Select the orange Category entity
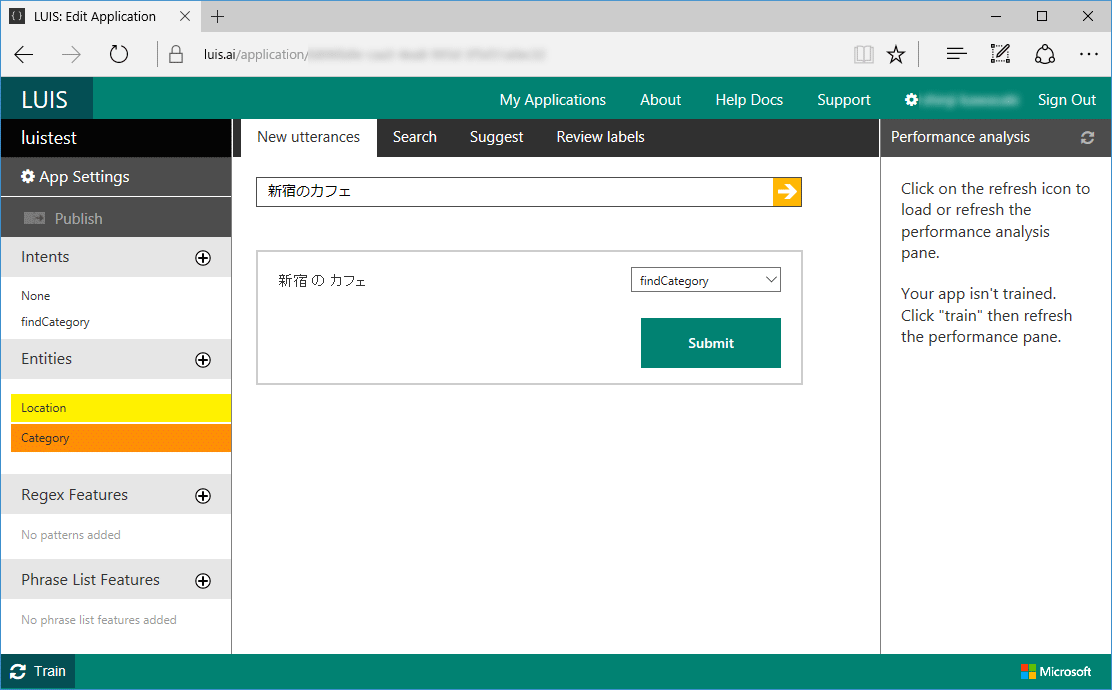This screenshot has width=1112, height=690. coord(120,438)
